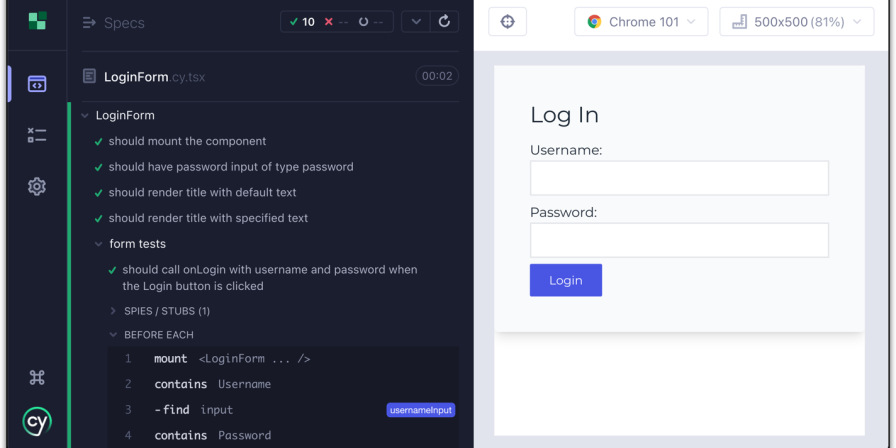Click the contains Password command row
Screen dimensions: 896x448
(283, 435)
